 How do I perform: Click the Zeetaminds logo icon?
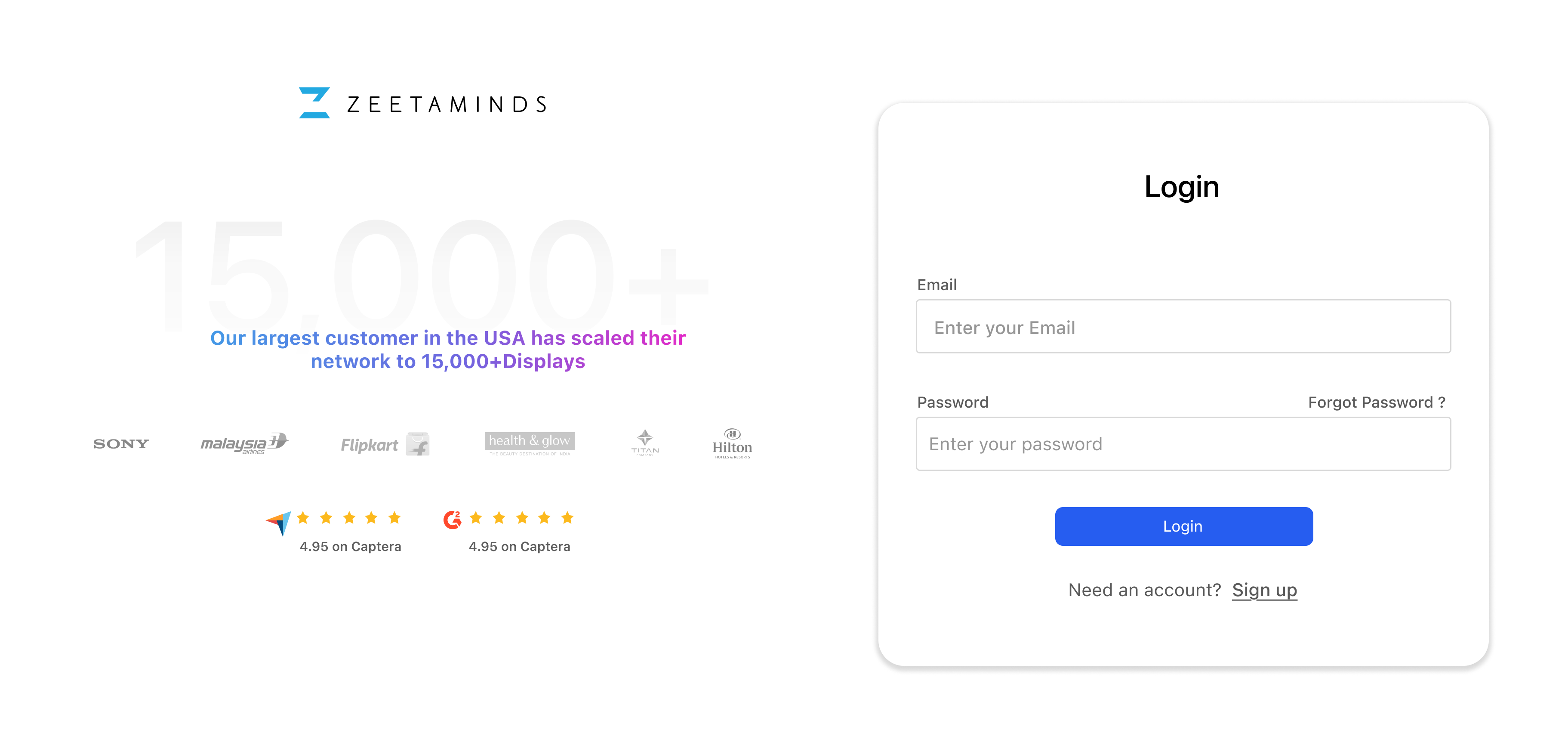pos(314,103)
